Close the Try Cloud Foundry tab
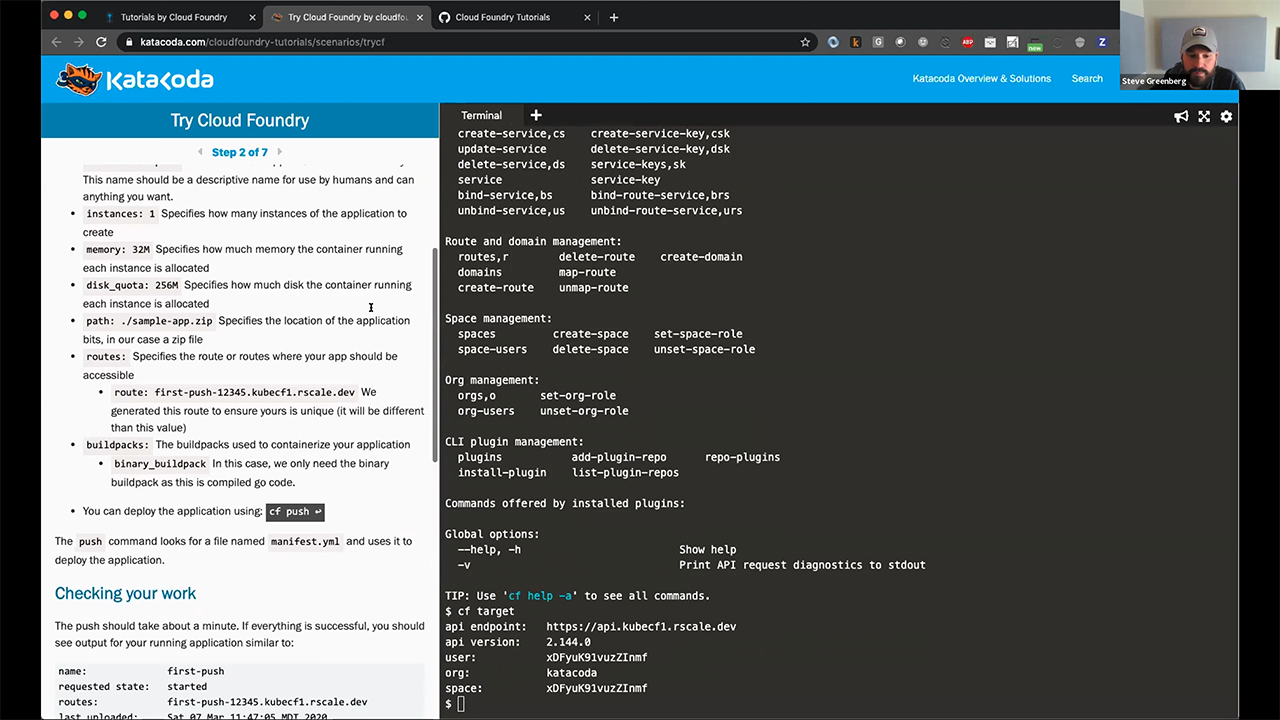 tap(420, 17)
